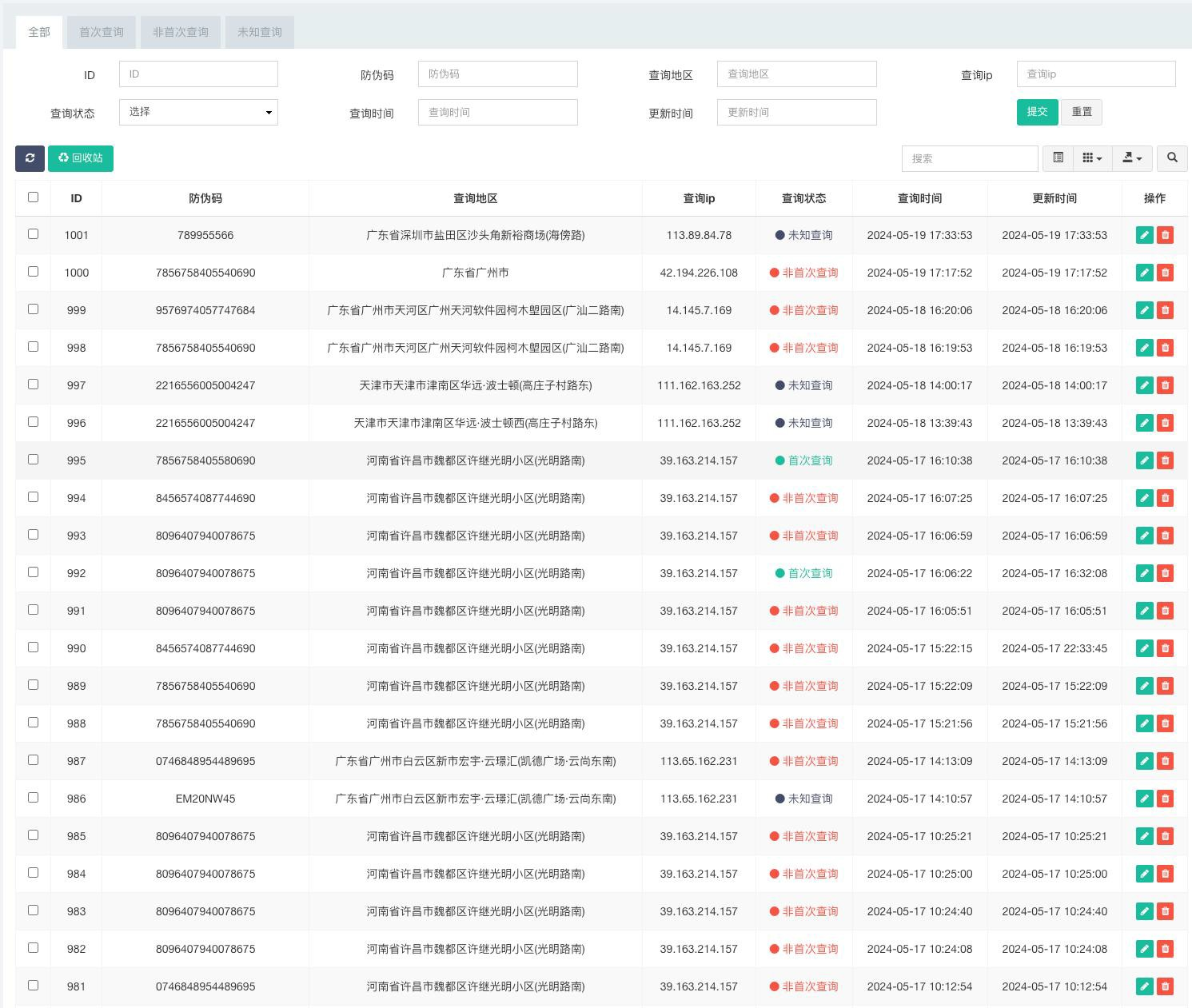Focus the 查询ip filter input field
1192x1008 pixels.
click(1096, 74)
